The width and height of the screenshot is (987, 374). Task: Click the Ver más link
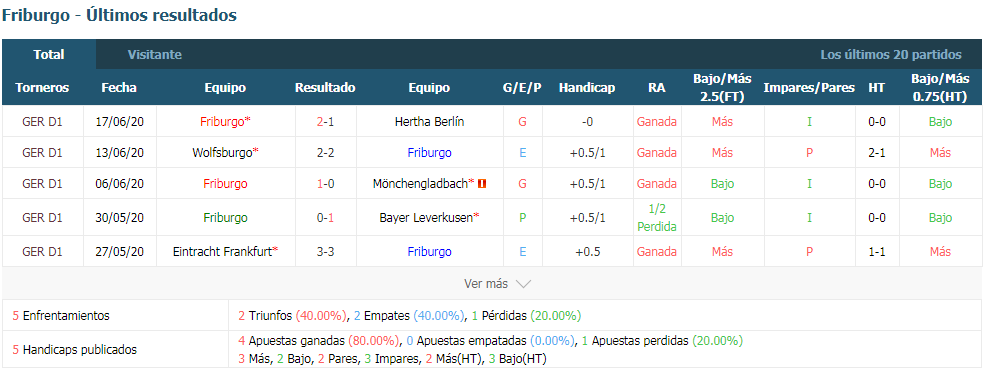486,284
